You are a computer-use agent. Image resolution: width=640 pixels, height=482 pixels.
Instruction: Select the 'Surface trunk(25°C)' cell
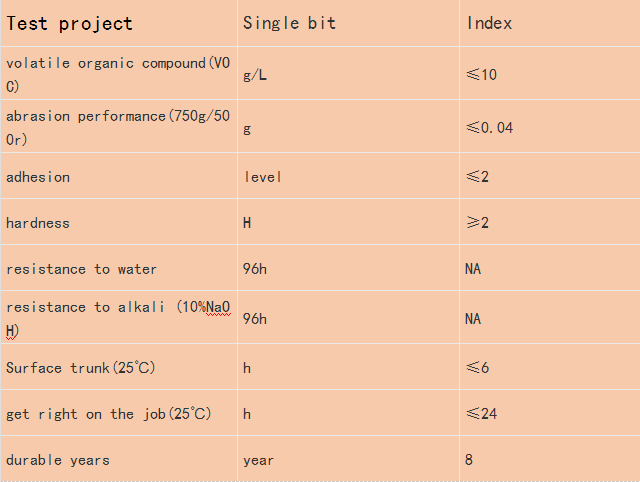(x=119, y=367)
